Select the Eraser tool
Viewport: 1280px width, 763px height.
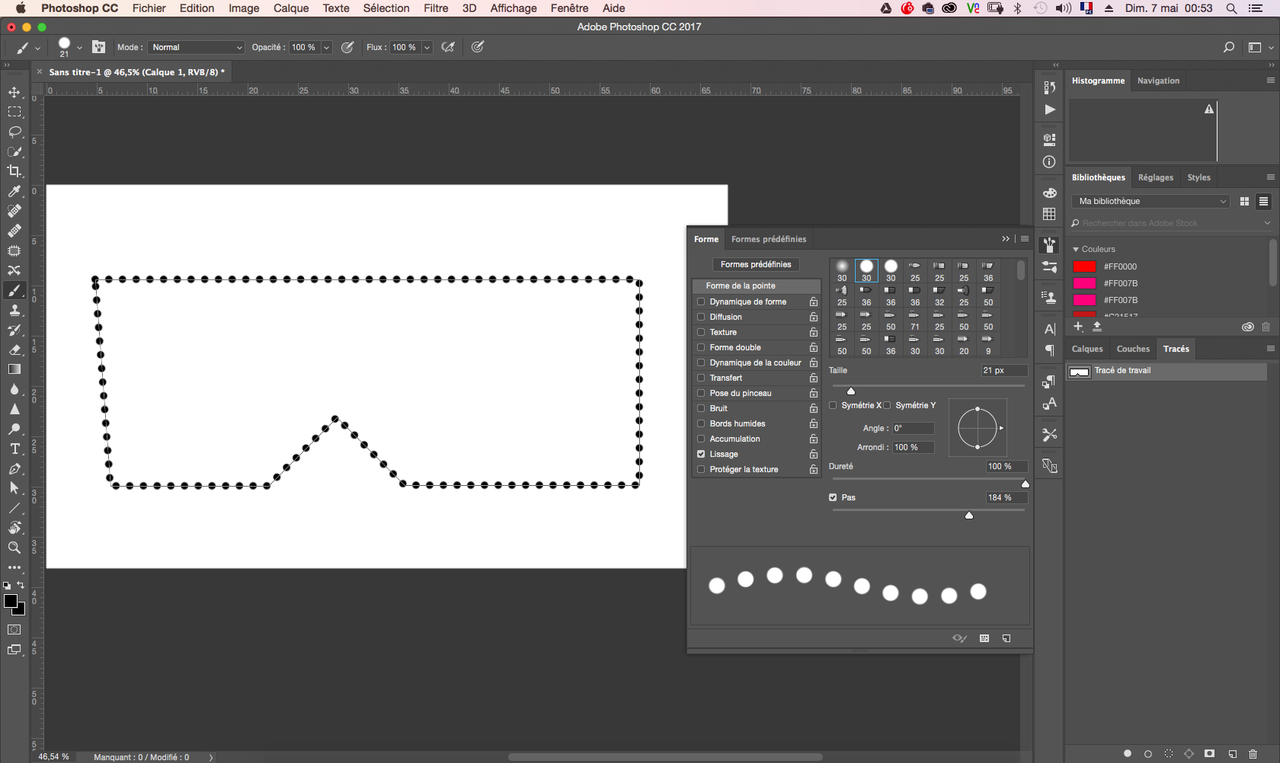click(14, 350)
